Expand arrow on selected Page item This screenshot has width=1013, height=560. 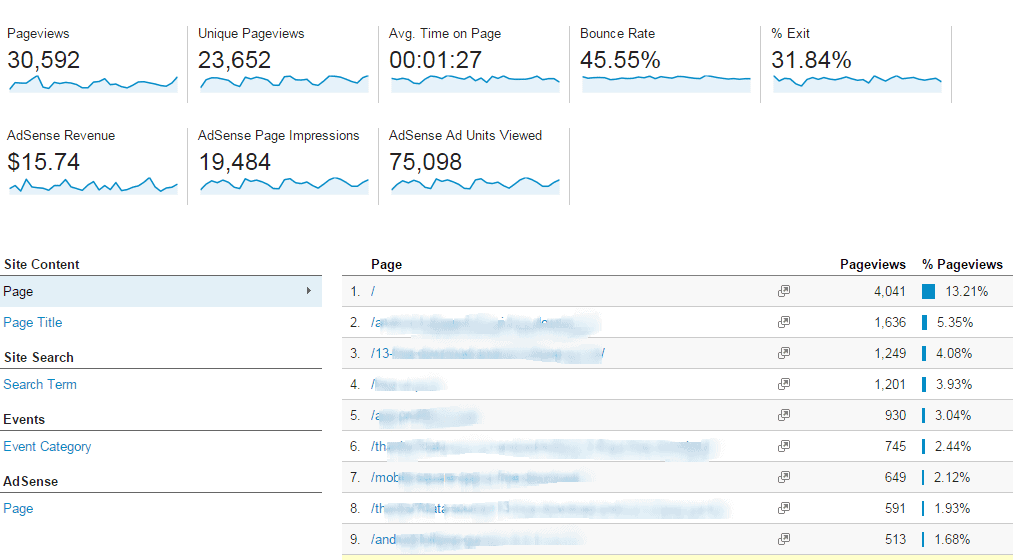(x=308, y=292)
